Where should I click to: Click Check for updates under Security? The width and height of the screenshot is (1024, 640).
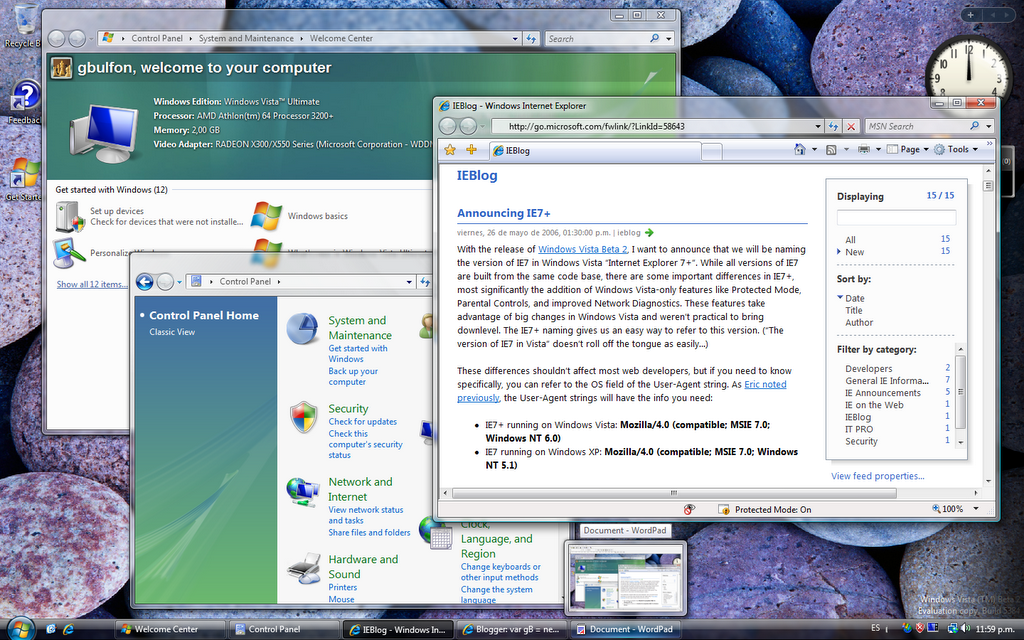[362, 422]
